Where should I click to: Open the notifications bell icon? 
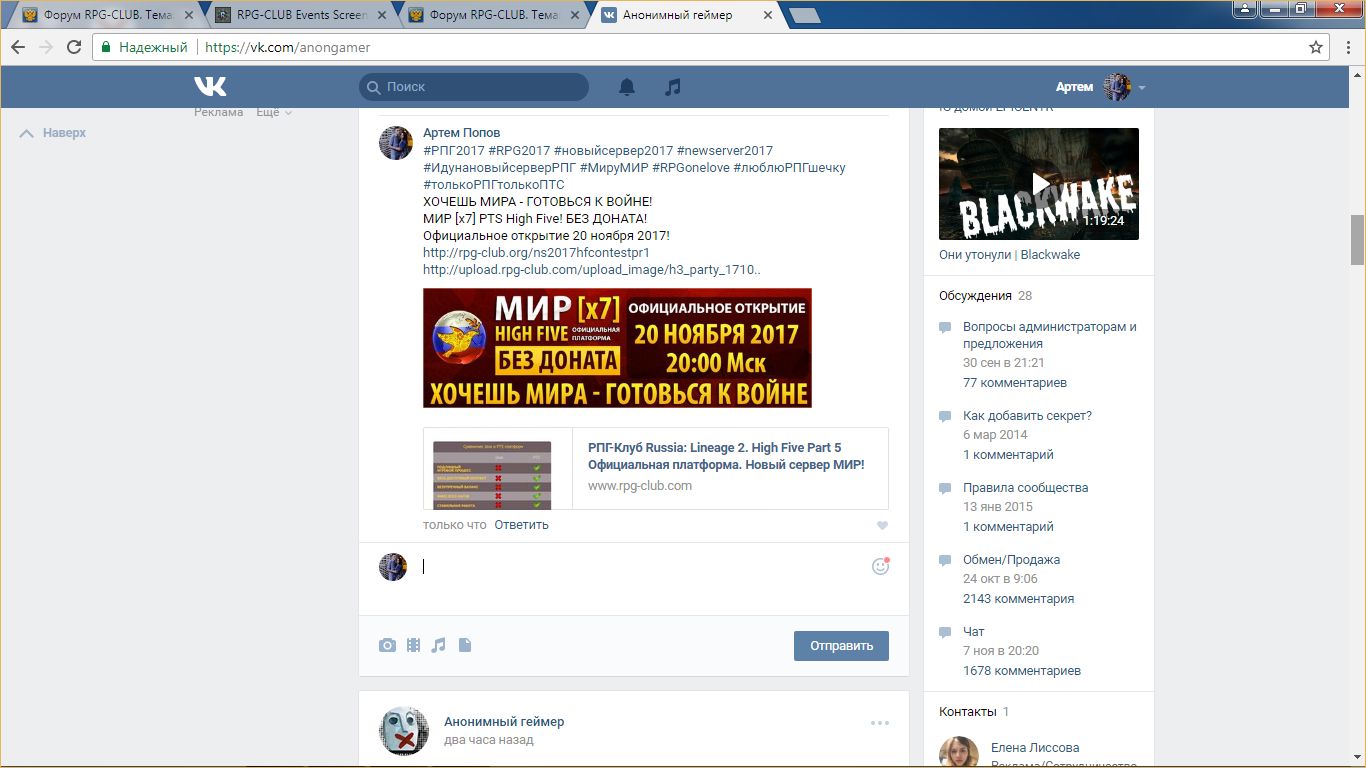tap(627, 87)
